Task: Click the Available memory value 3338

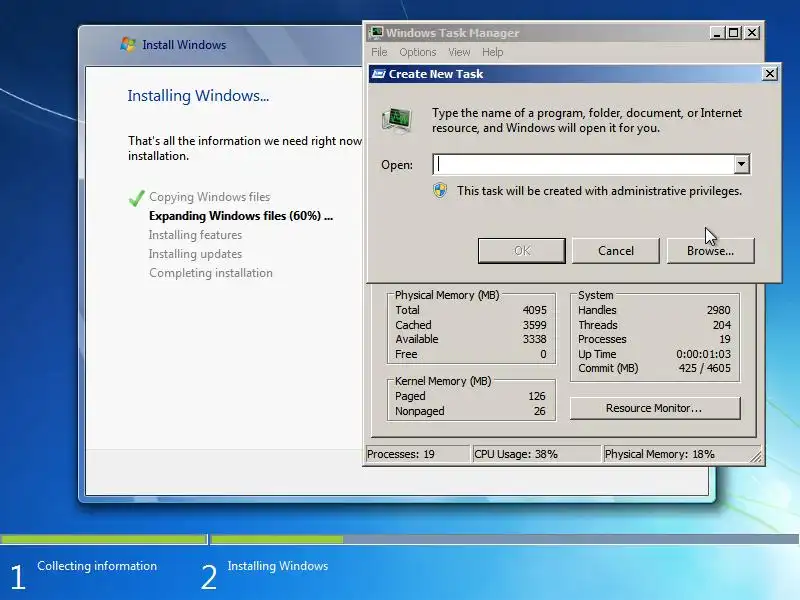Action: click(534, 339)
